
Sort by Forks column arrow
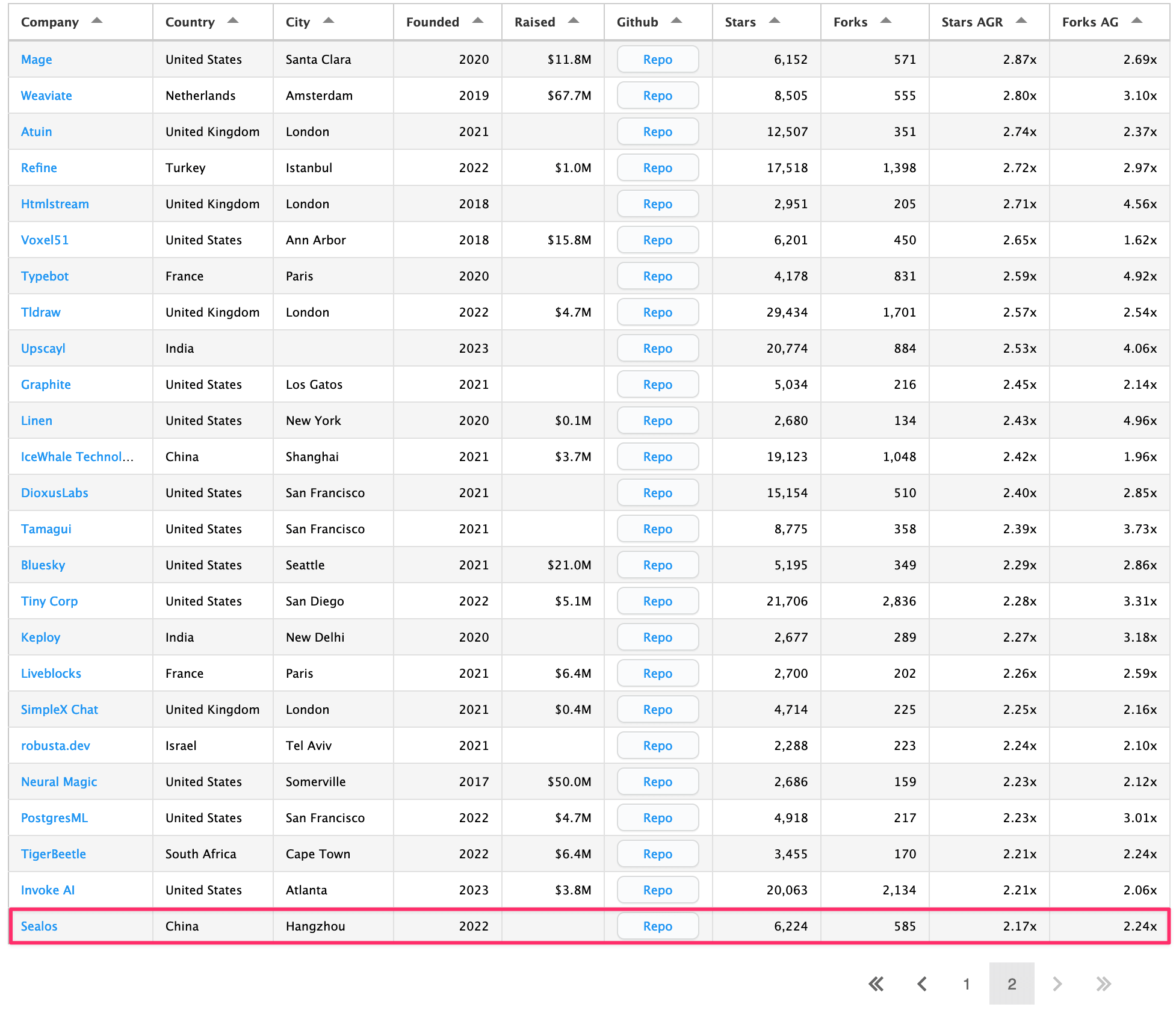886,21
